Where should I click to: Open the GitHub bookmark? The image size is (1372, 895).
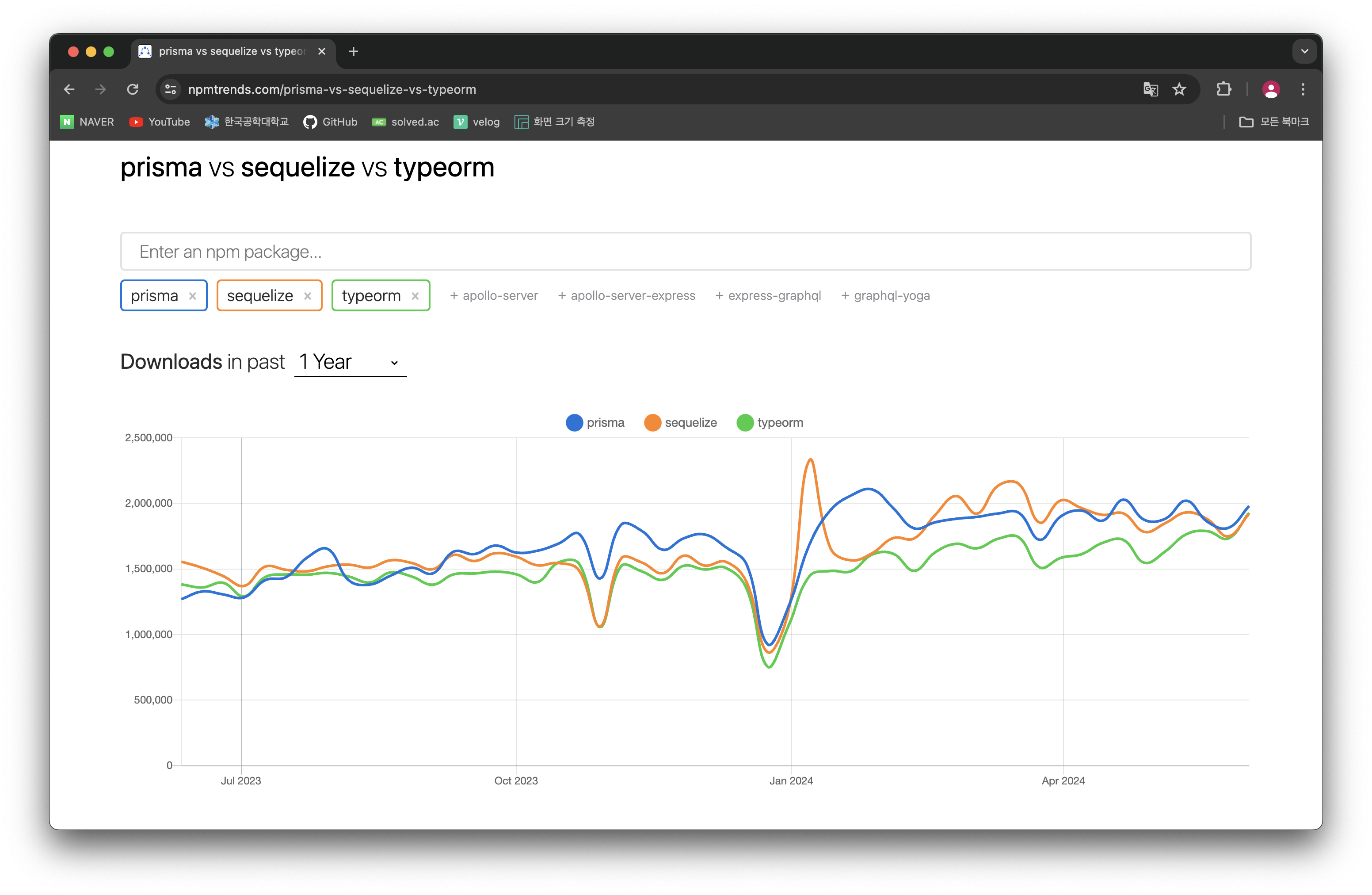click(x=330, y=122)
